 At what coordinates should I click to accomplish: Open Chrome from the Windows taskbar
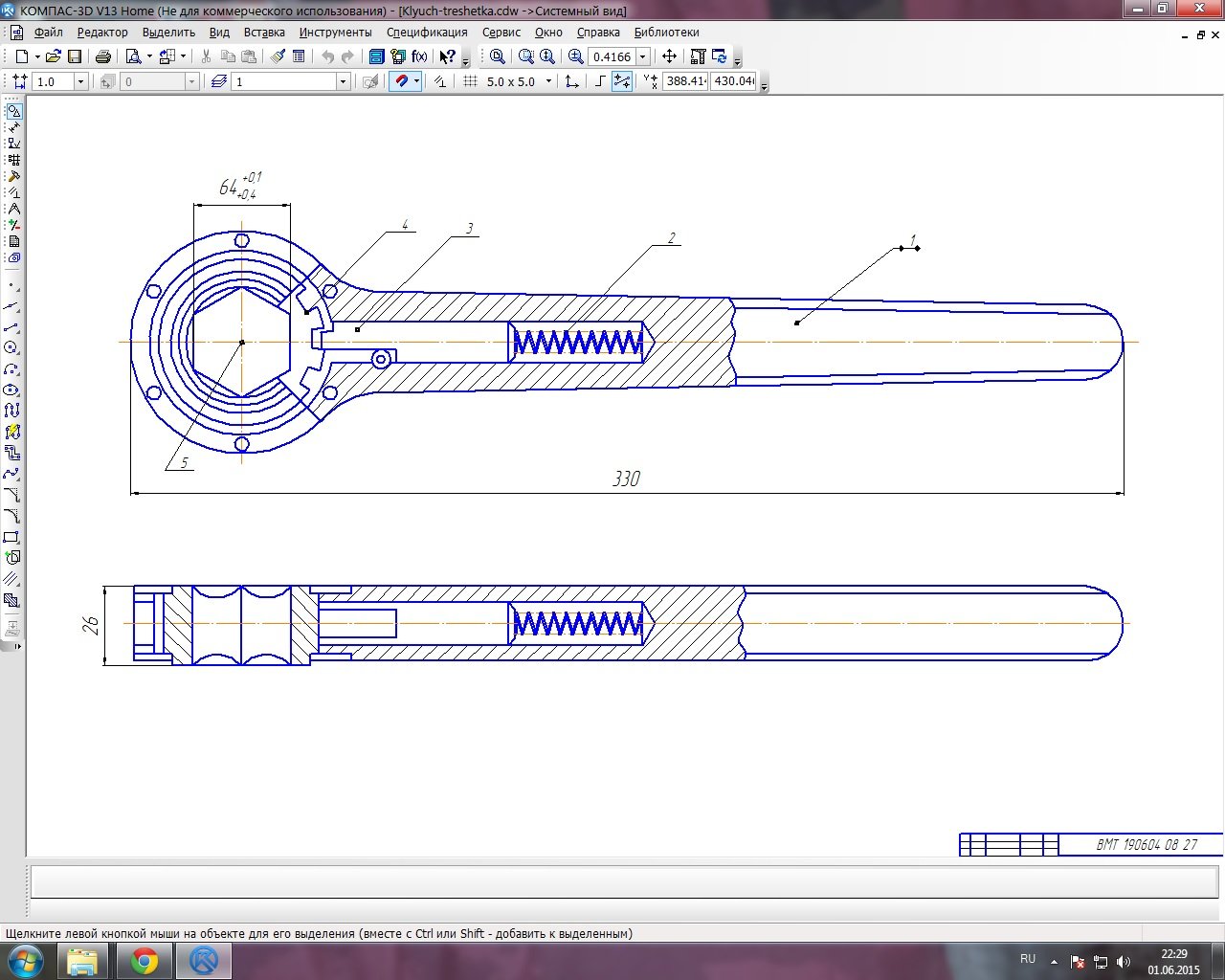pyautogui.click(x=145, y=960)
